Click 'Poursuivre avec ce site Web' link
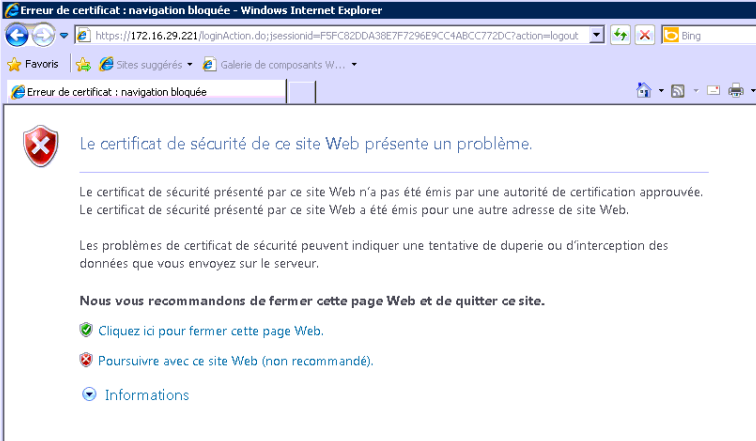756x441 pixels. (x=235, y=360)
